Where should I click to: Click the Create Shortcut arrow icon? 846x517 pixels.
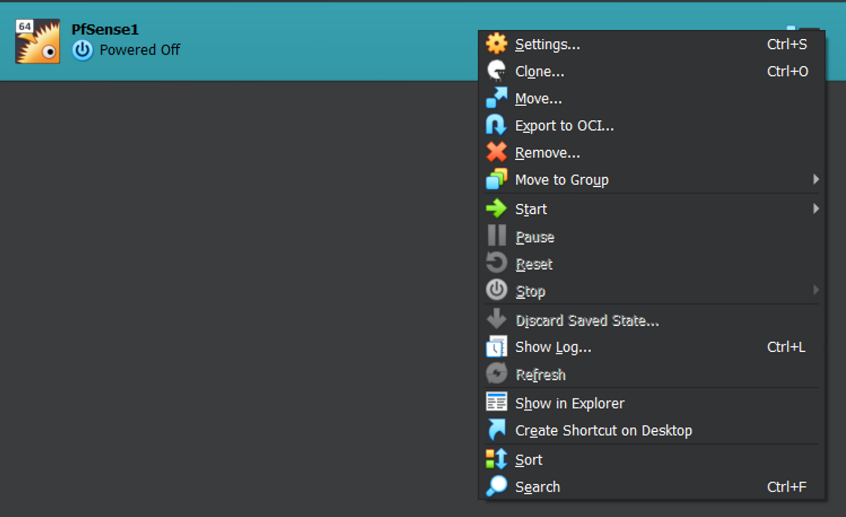496,430
